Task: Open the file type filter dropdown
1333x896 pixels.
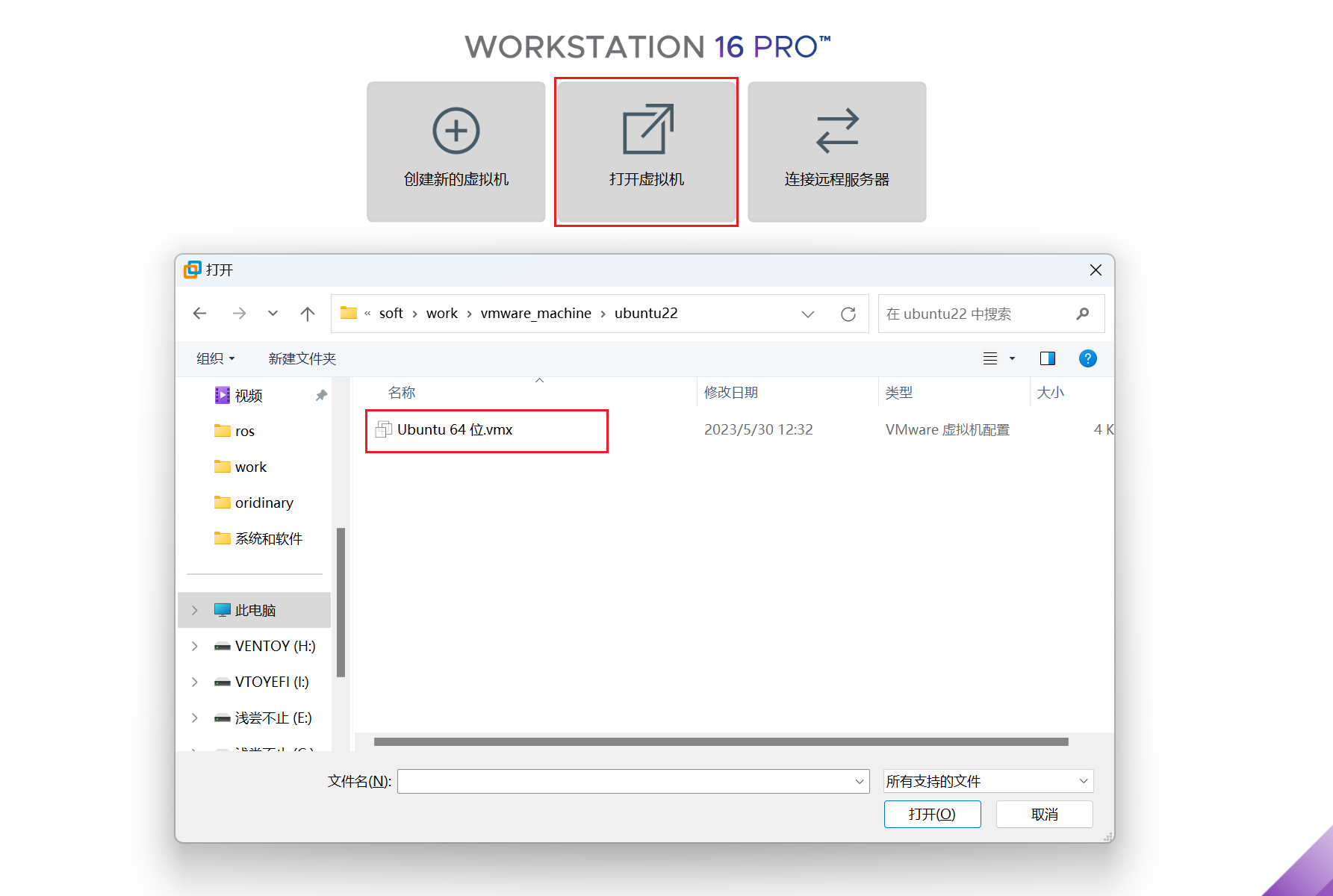Action: [988, 782]
